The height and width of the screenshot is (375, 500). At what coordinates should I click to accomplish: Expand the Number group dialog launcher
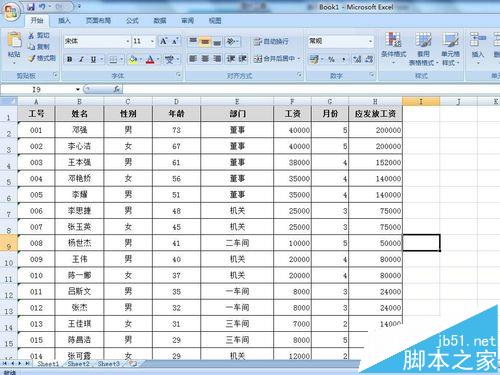point(372,75)
